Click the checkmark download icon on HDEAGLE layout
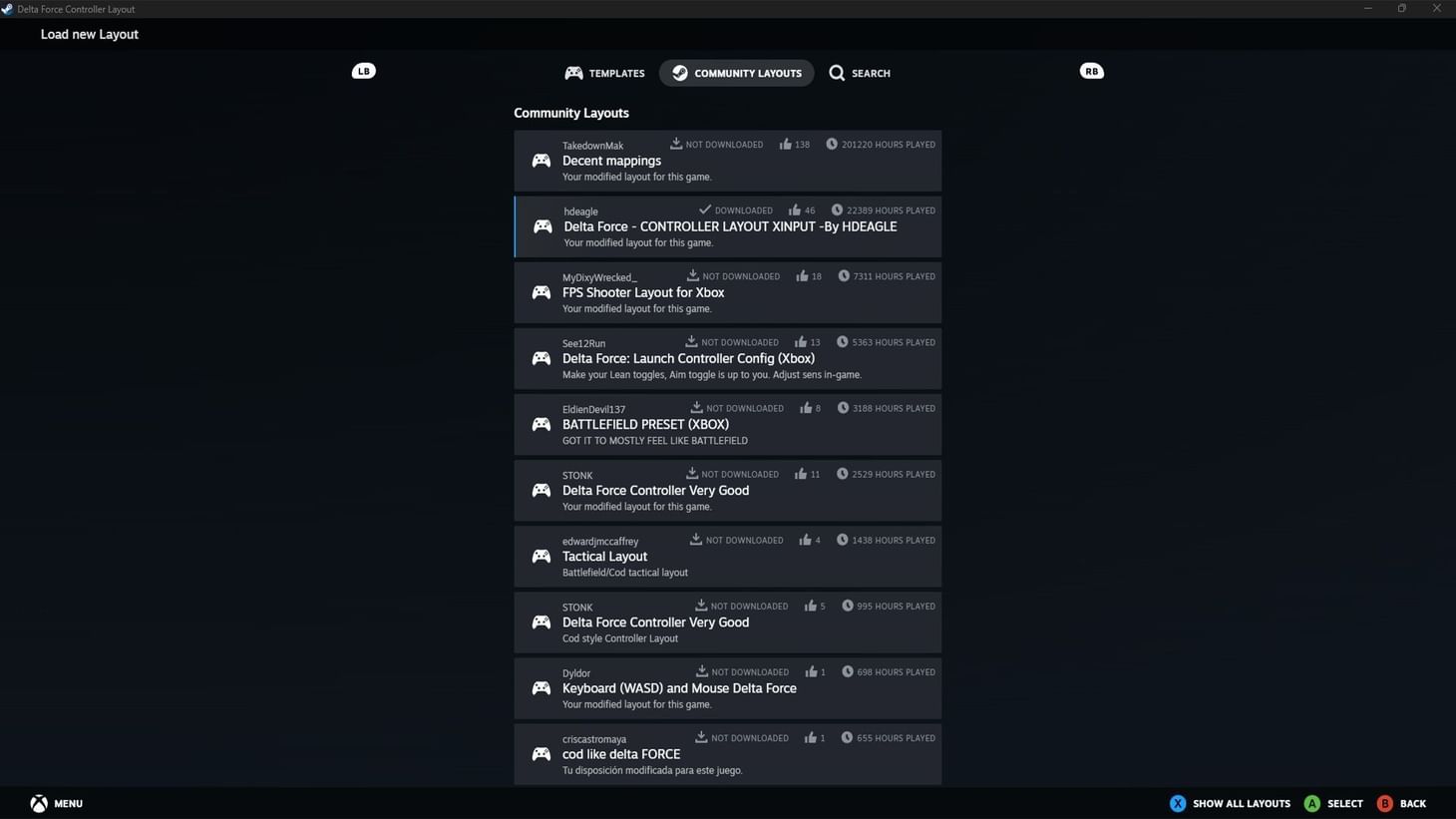 (x=705, y=209)
